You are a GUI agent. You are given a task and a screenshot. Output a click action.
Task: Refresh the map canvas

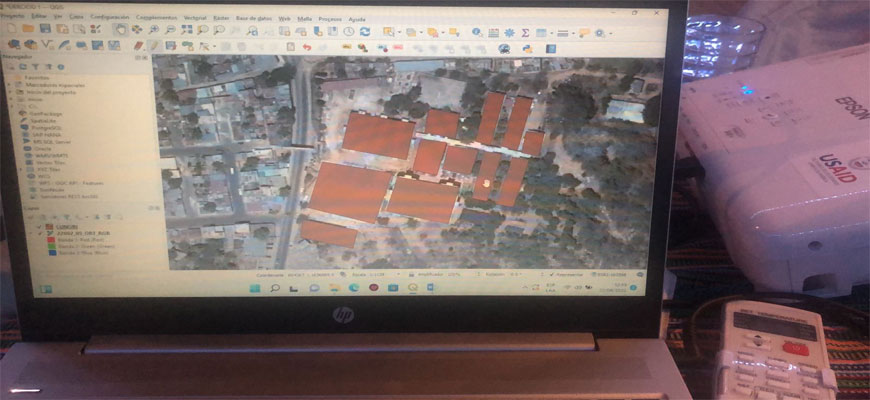click(x=365, y=31)
